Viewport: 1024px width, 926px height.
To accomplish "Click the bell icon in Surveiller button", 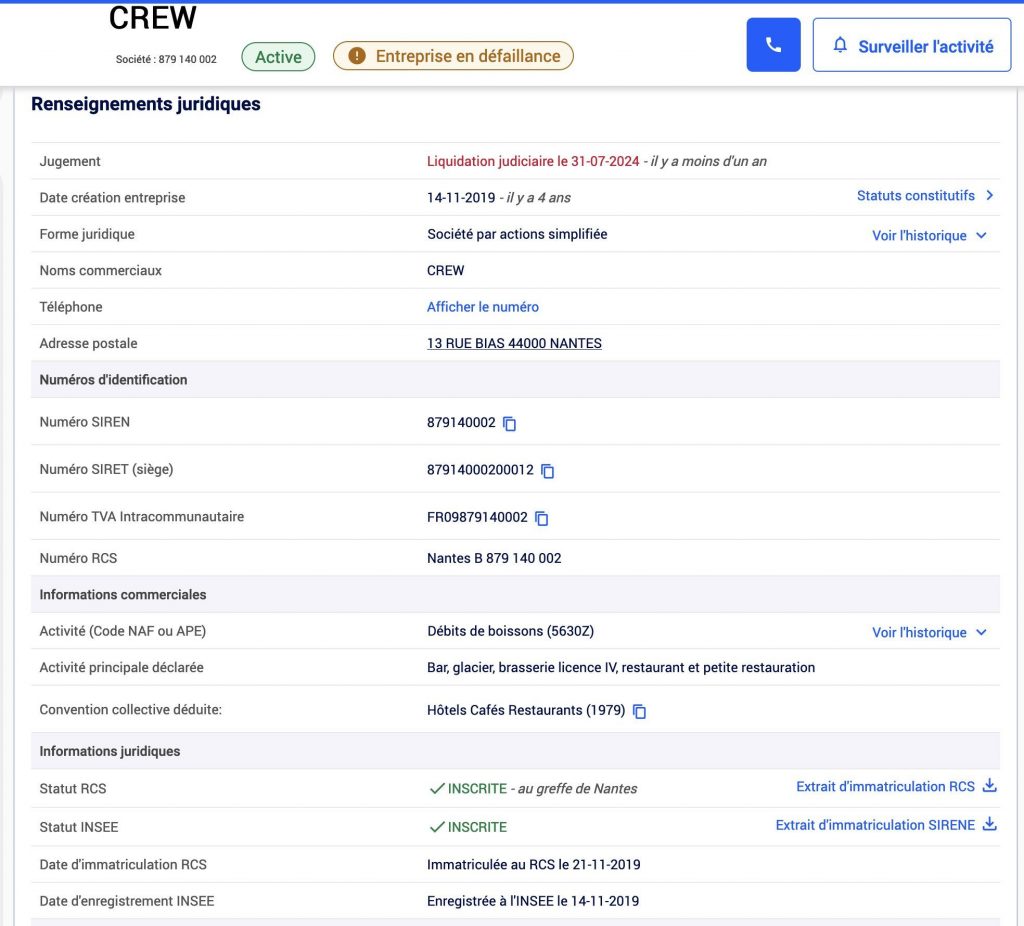I will click(x=840, y=46).
